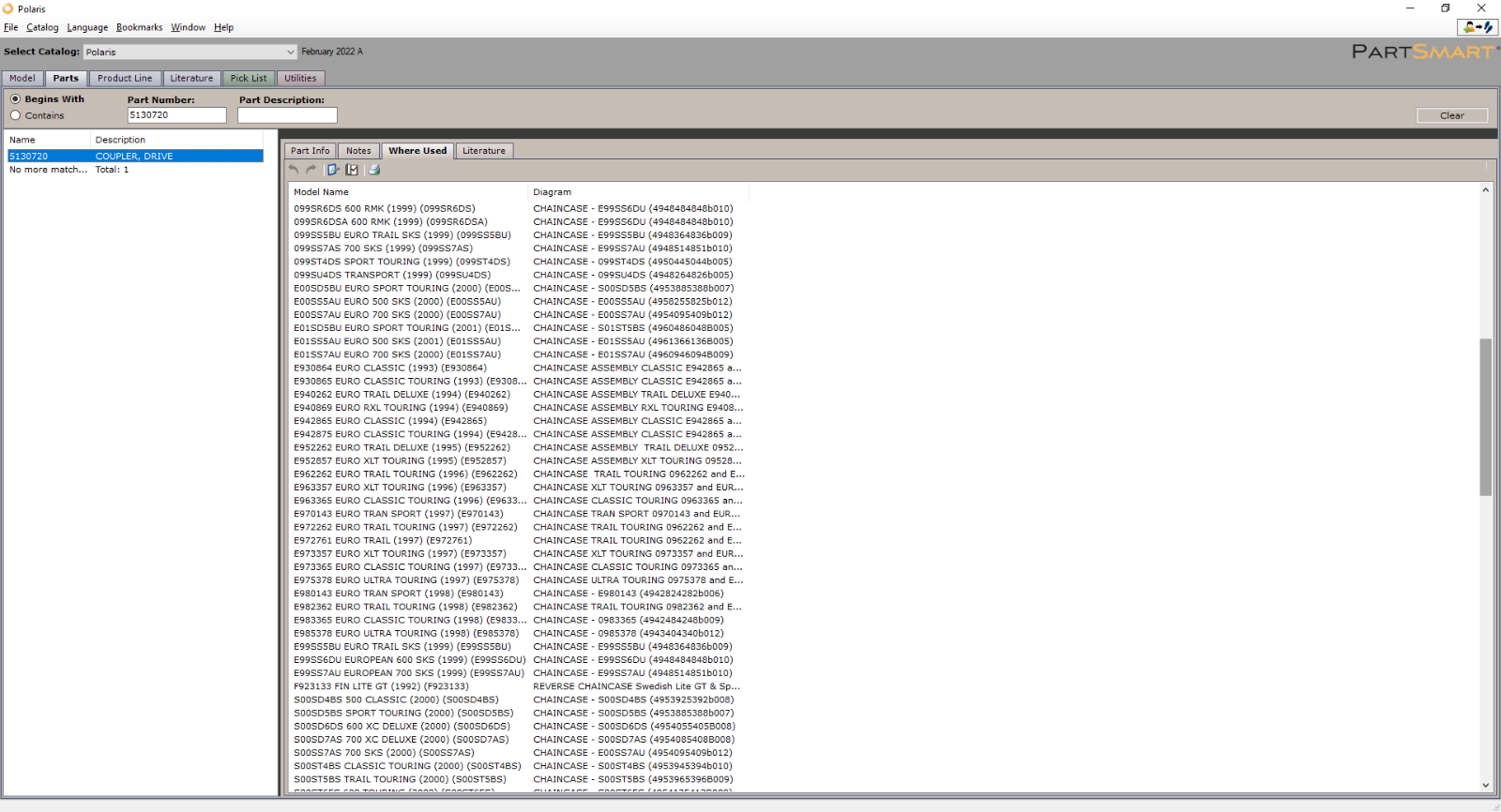Select row S00ST5BS TRAIL TOURING (2000)
This screenshot has width=1501, height=812.
[x=400, y=779]
